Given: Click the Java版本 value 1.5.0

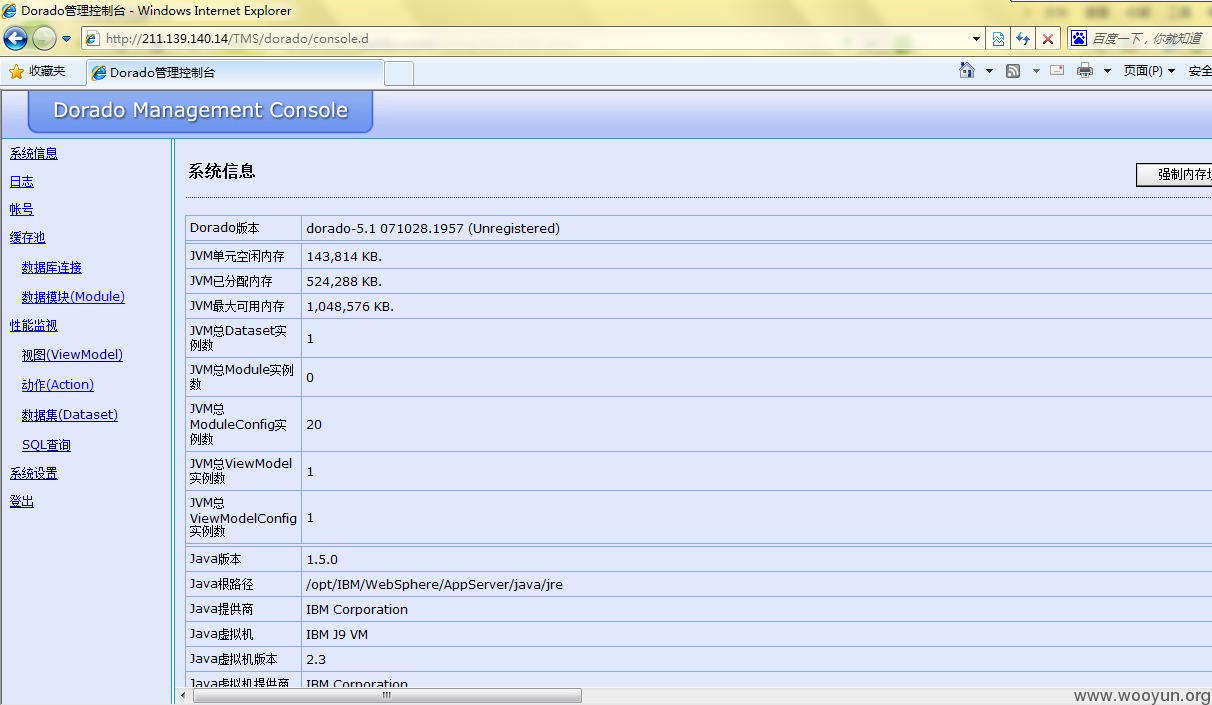Looking at the screenshot, I should click(322, 559).
